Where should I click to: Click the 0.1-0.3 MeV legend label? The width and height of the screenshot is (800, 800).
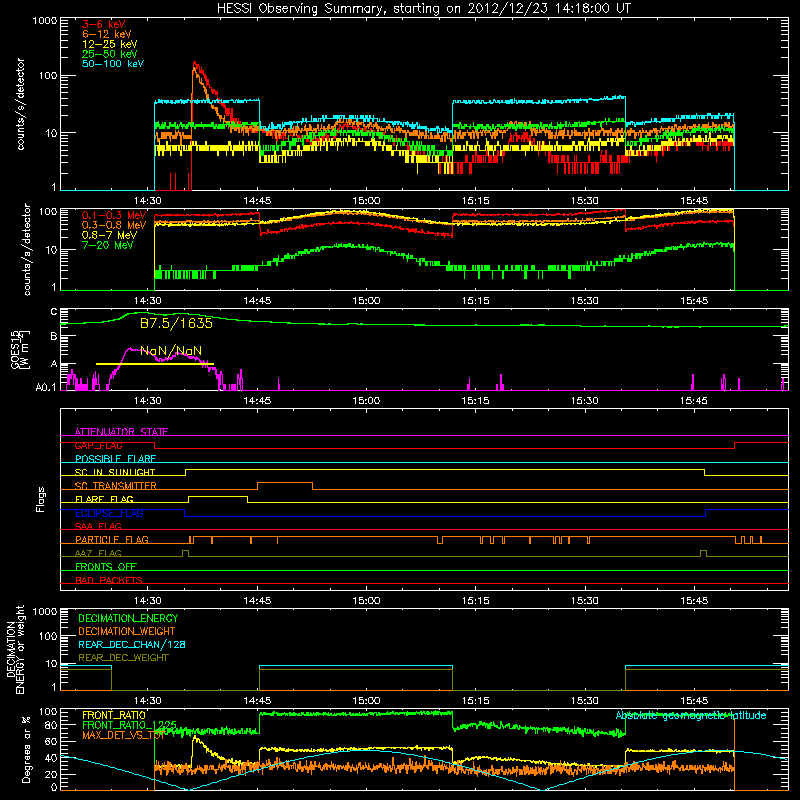pyautogui.click(x=114, y=215)
